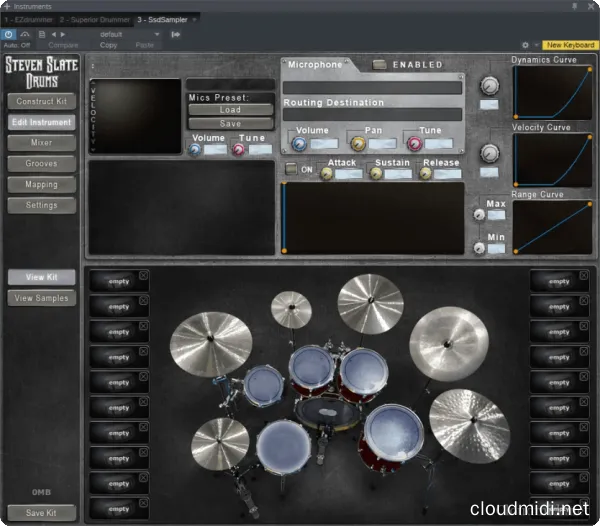Select the ride cymbal at lower right
This screenshot has width=600, height=526.
pos(470,425)
